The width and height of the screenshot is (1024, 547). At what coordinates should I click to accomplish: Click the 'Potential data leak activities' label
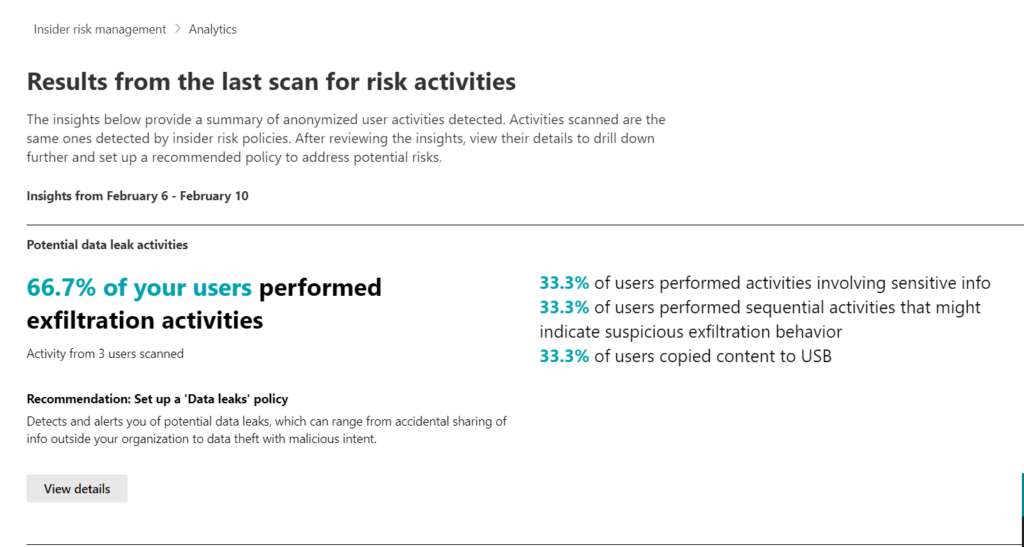pos(107,244)
